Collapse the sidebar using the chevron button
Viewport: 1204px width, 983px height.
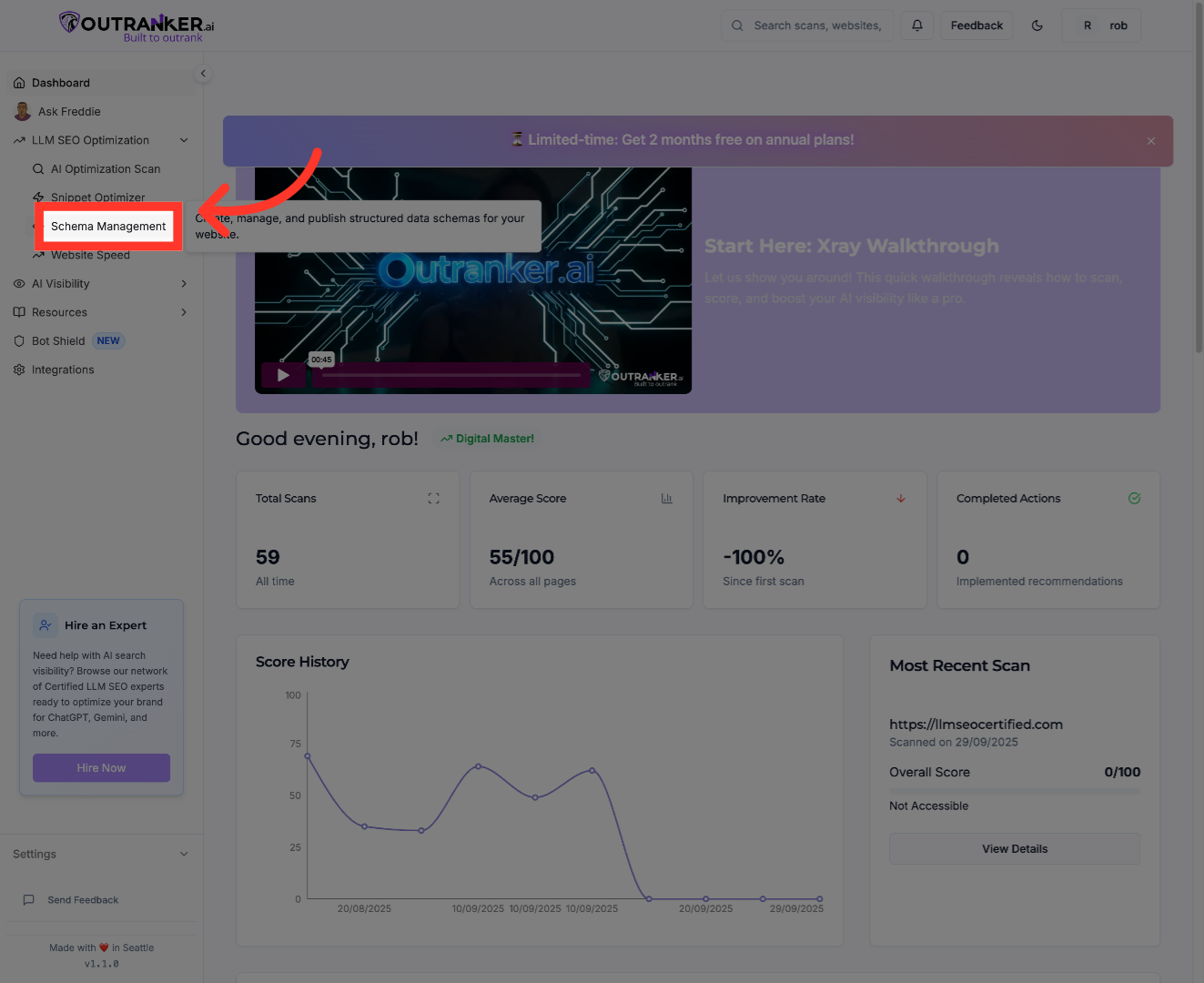tap(203, 74)
